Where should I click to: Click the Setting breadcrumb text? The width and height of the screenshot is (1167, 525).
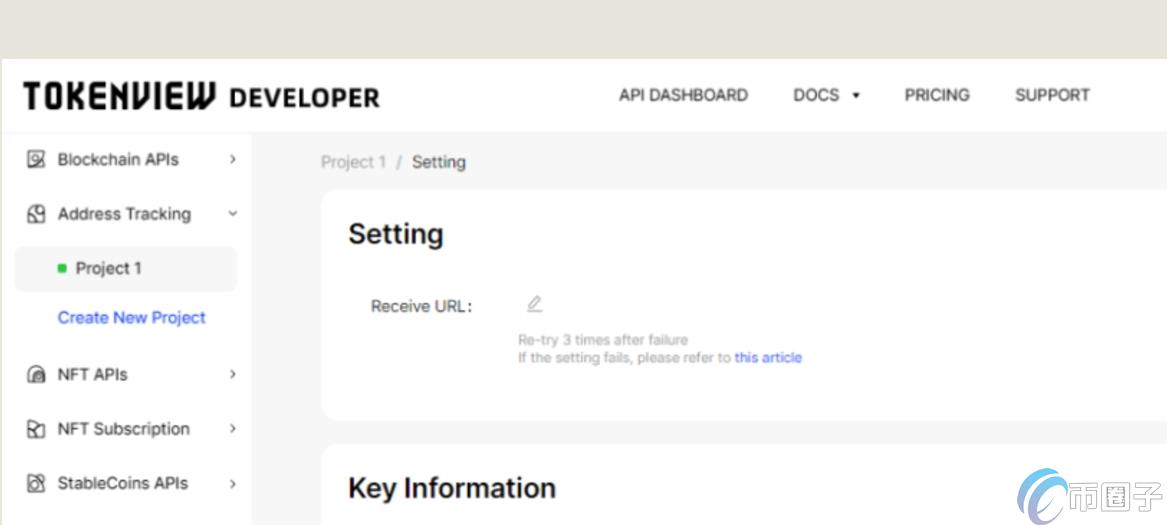coord(439,162)
